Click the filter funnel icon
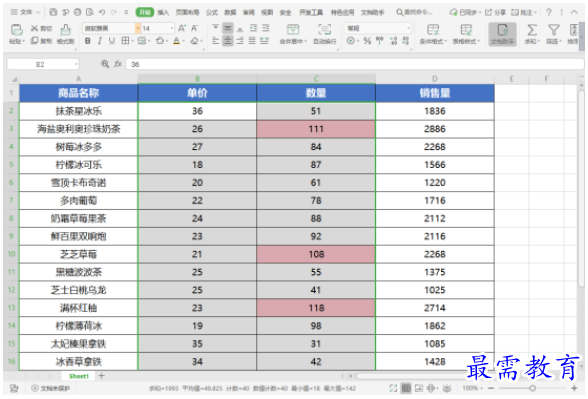588x399 pixels. click(554, 30)
